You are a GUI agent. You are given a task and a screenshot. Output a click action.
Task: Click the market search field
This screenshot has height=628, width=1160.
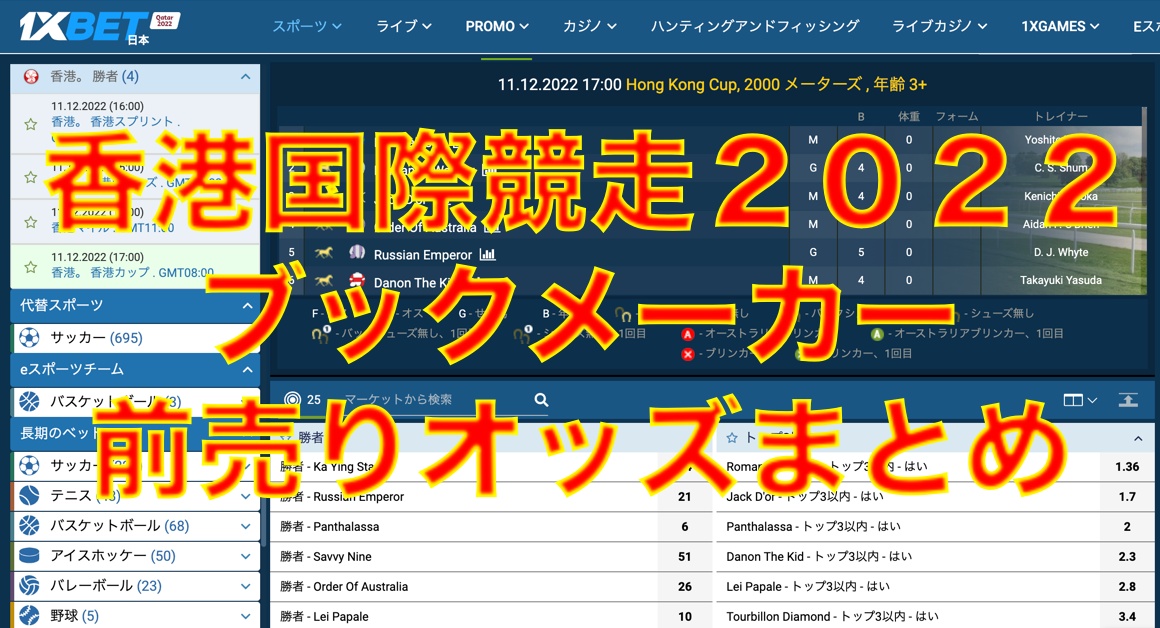coord(436,400)
